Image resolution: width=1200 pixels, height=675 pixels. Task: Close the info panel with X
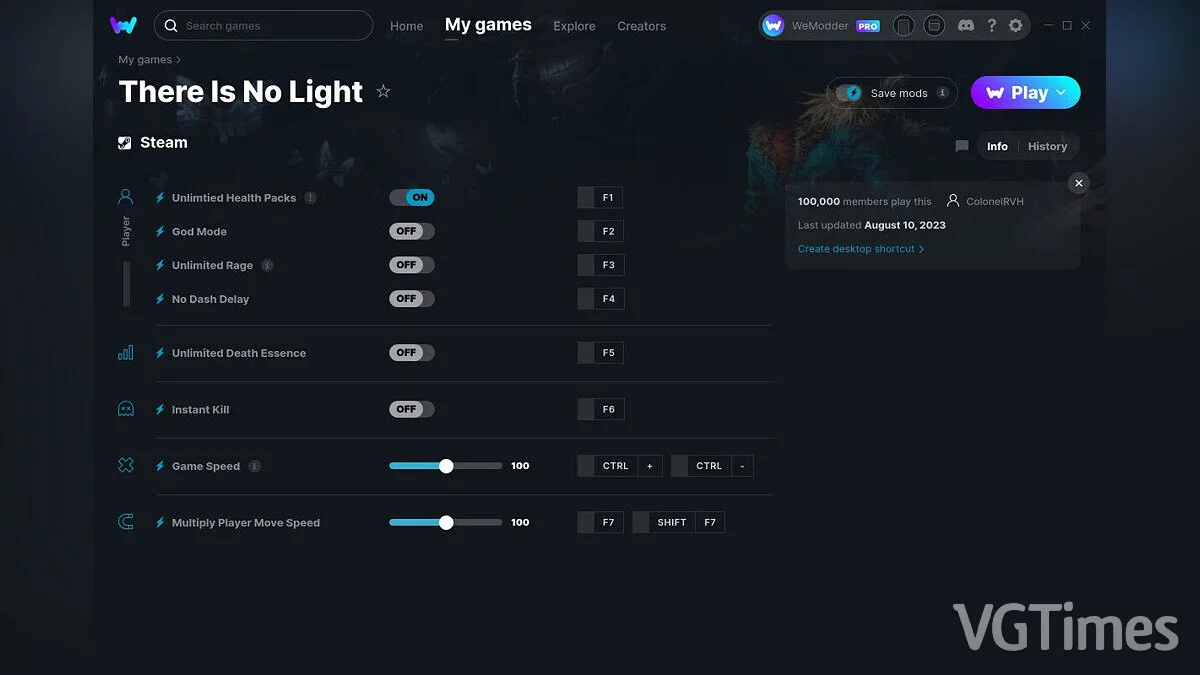[1078, 183]
